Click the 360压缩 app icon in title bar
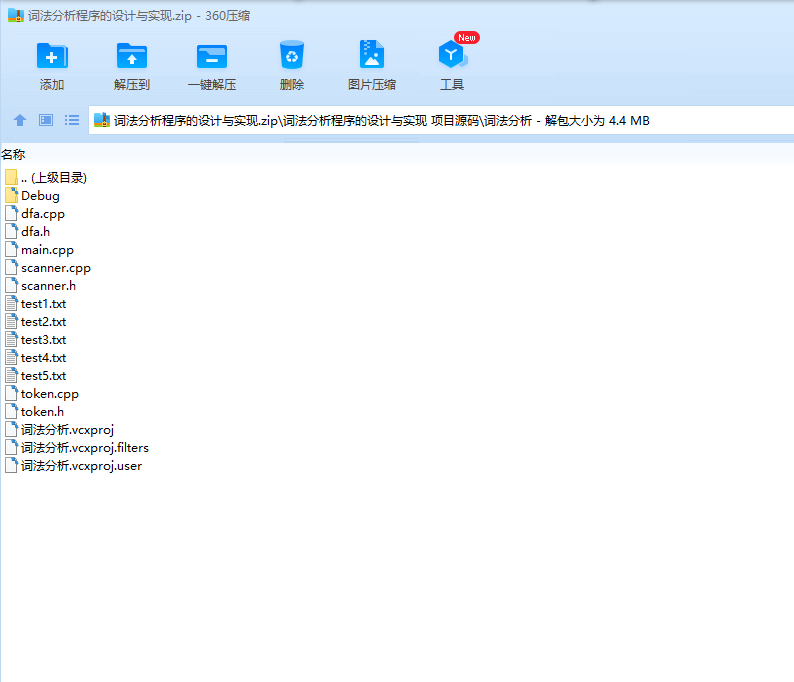 (16, 16)
